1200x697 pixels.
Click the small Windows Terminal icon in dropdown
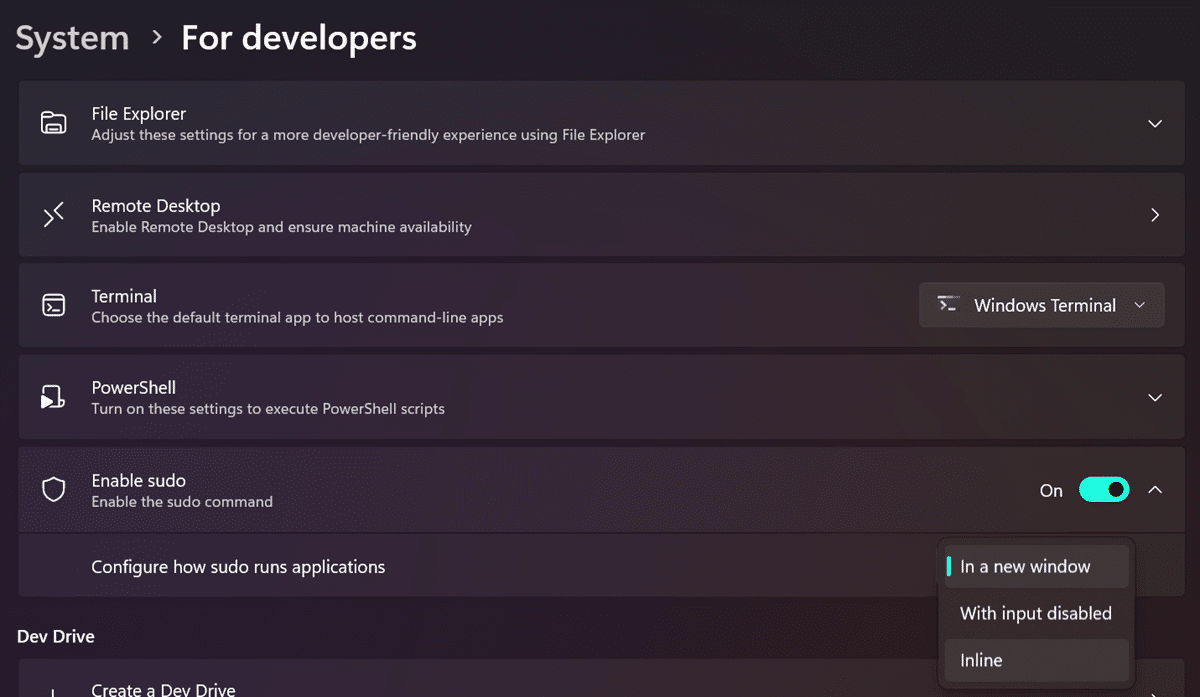[947, 305]
